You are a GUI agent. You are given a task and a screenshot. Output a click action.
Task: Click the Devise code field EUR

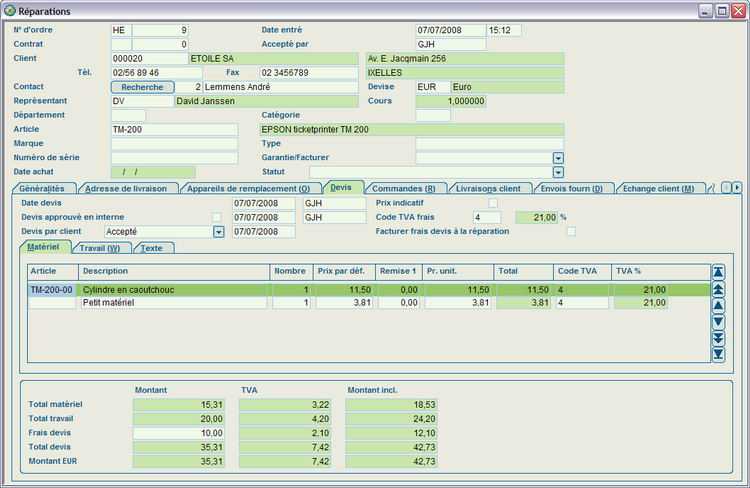(x=433, y=87)
